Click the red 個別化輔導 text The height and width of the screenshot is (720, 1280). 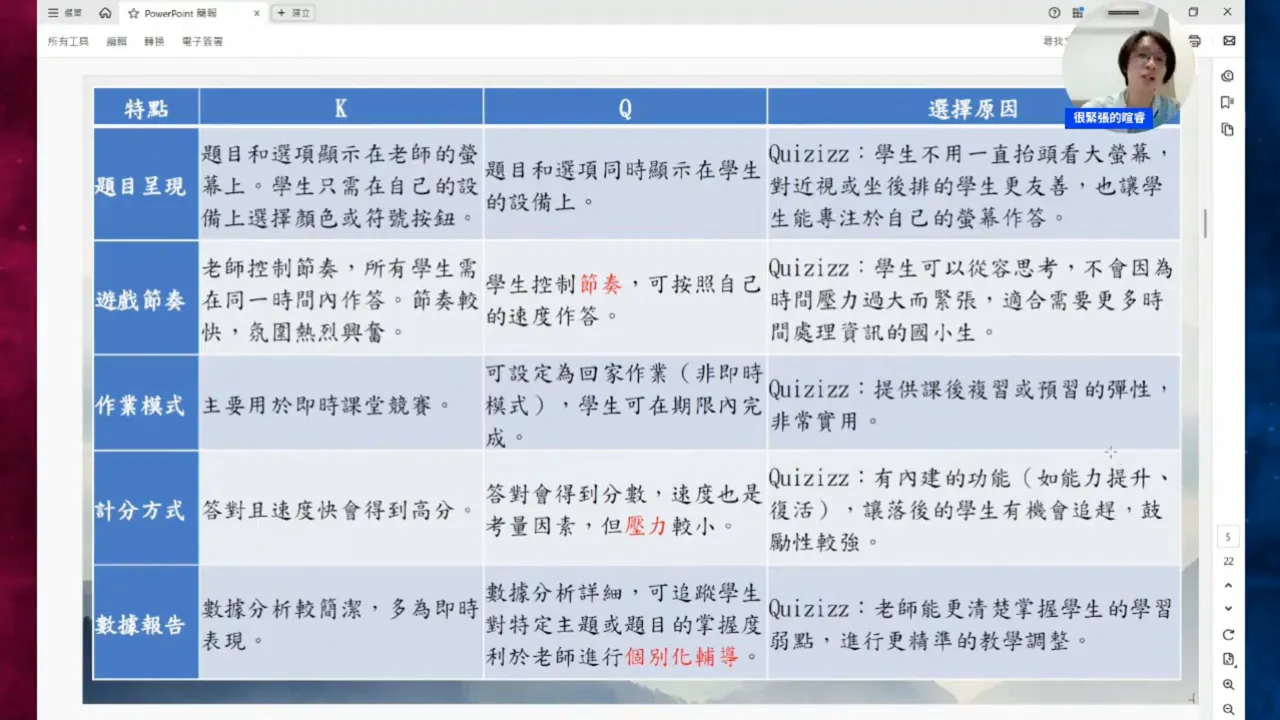point(682,658)
